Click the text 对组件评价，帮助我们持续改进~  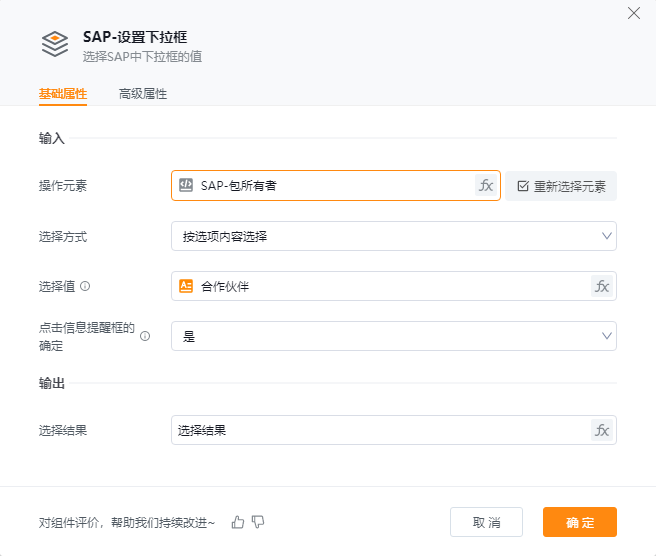click(127, 523)
